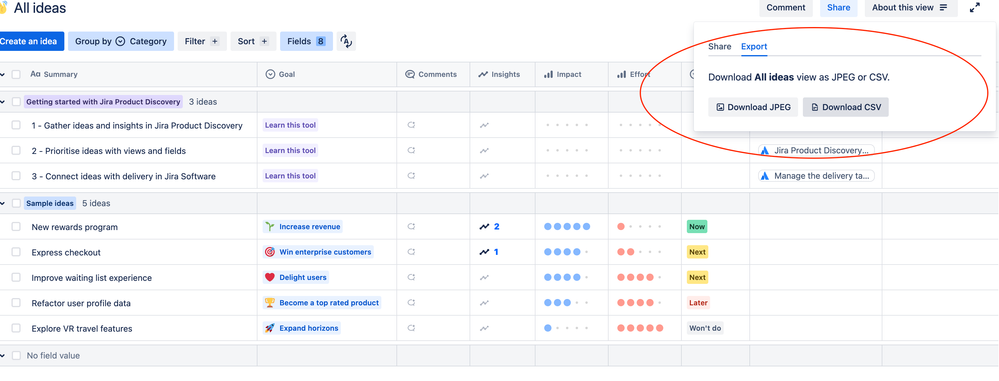Screen dimensions: 999x381
Task: Collapse the Getting started with Jira group
Action: [3, 102]
